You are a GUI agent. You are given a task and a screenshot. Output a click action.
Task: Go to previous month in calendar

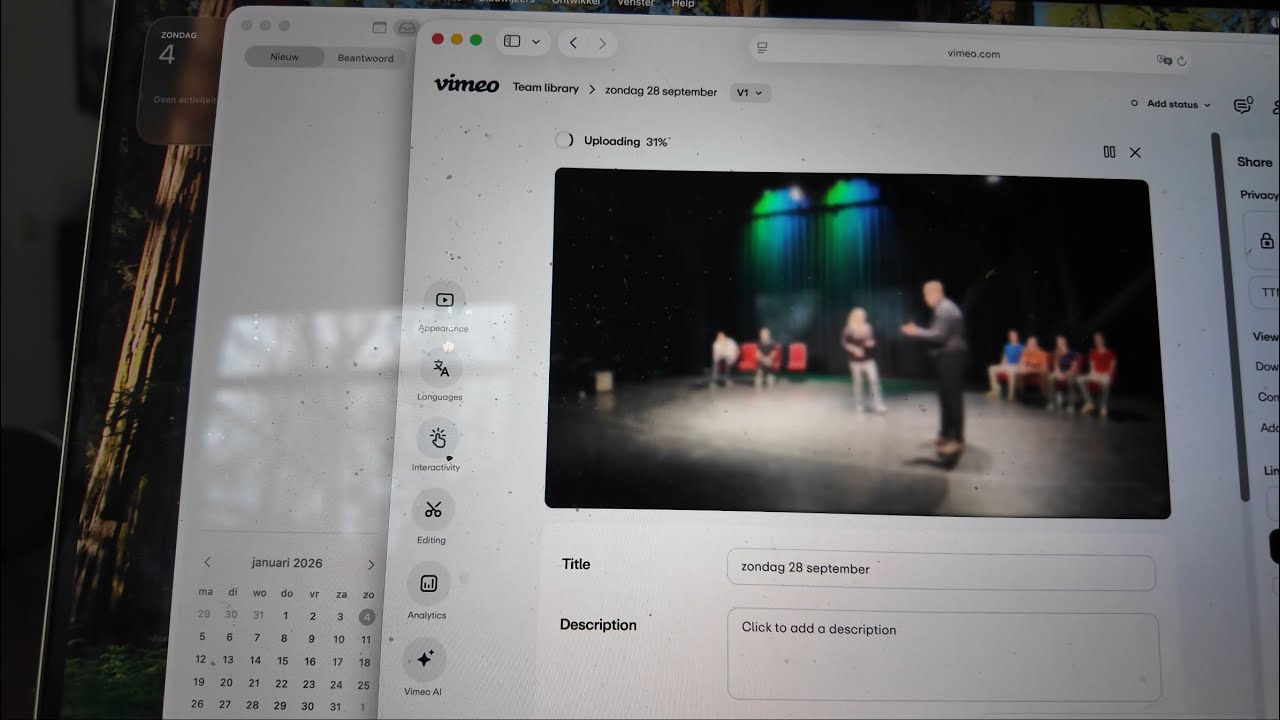[208, 564]
